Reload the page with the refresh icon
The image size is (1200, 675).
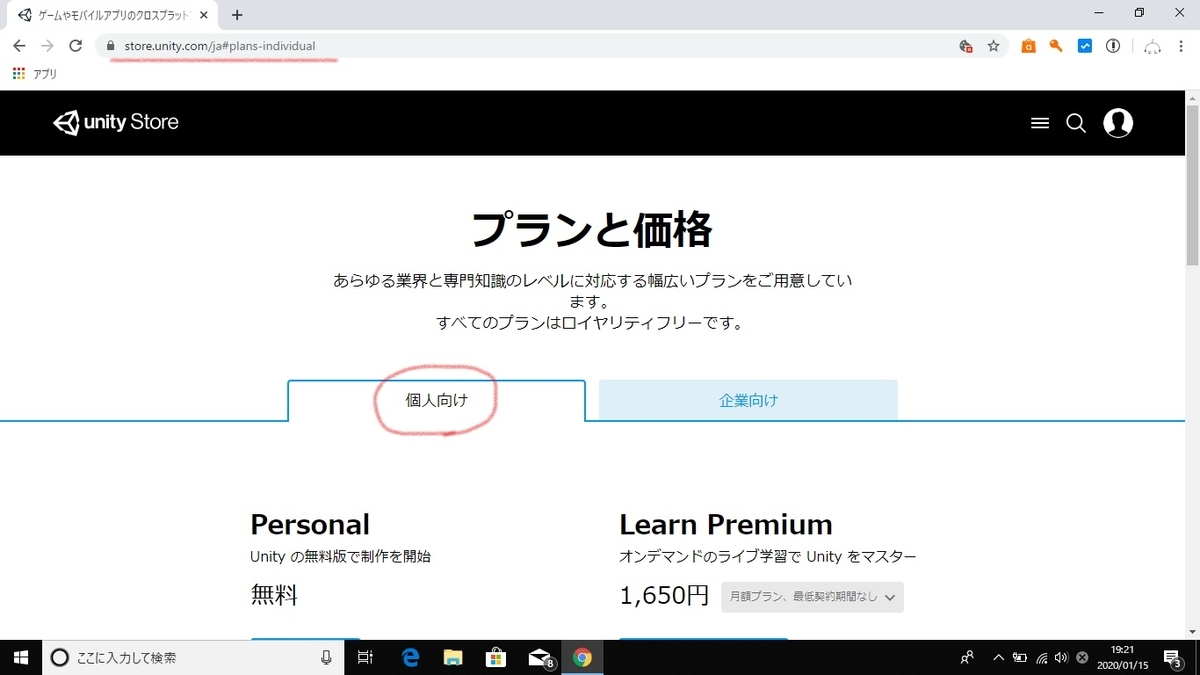pyautogui.click(x=75, y=46)
